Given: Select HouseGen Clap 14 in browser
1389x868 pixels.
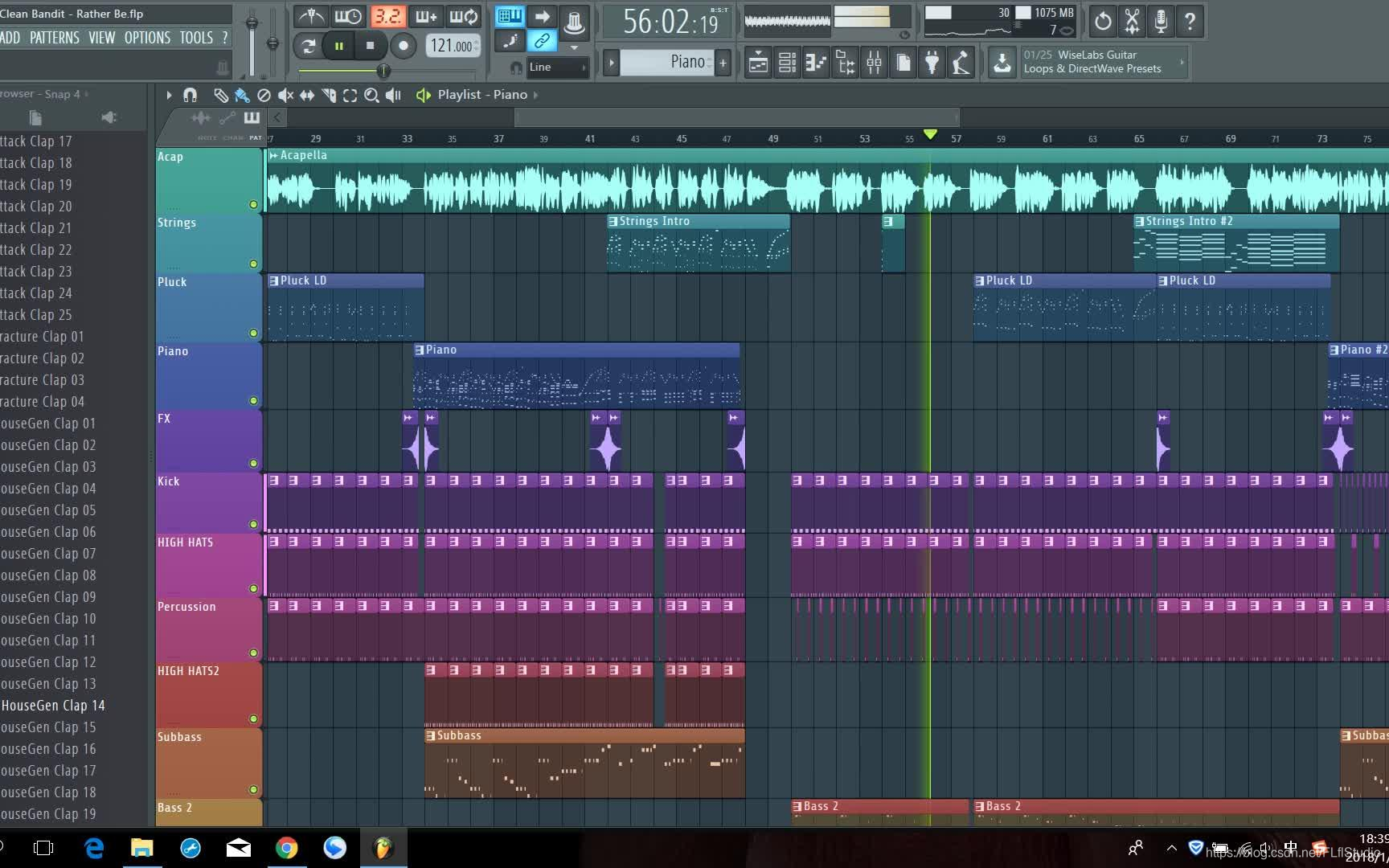Looking at the screenshot, I should pos(53,706).
